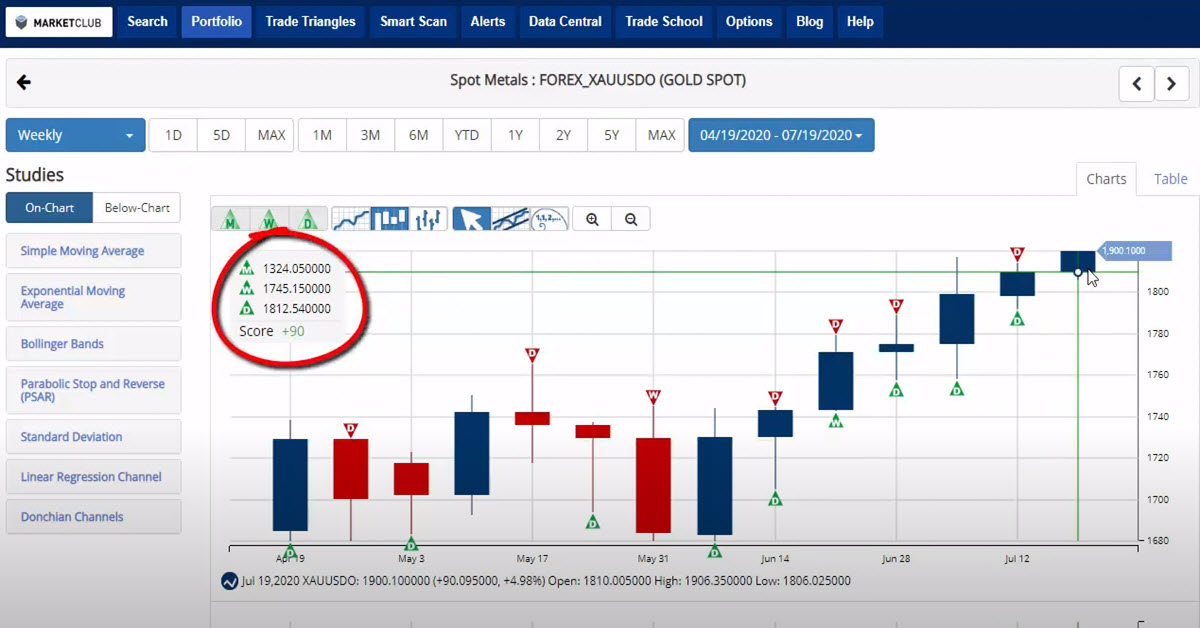
Task: Select the trend line drawing tool
Action: tap(510, 218)
